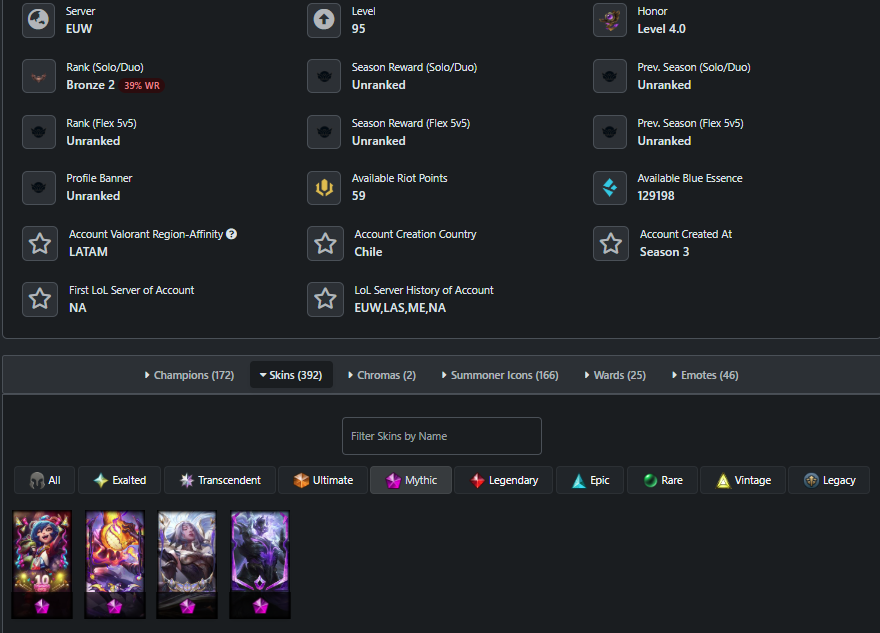The width and height of the screenshot is (880, 633).
Task: Select the Account Creation Country value Chile
Action: coord(368,252)
